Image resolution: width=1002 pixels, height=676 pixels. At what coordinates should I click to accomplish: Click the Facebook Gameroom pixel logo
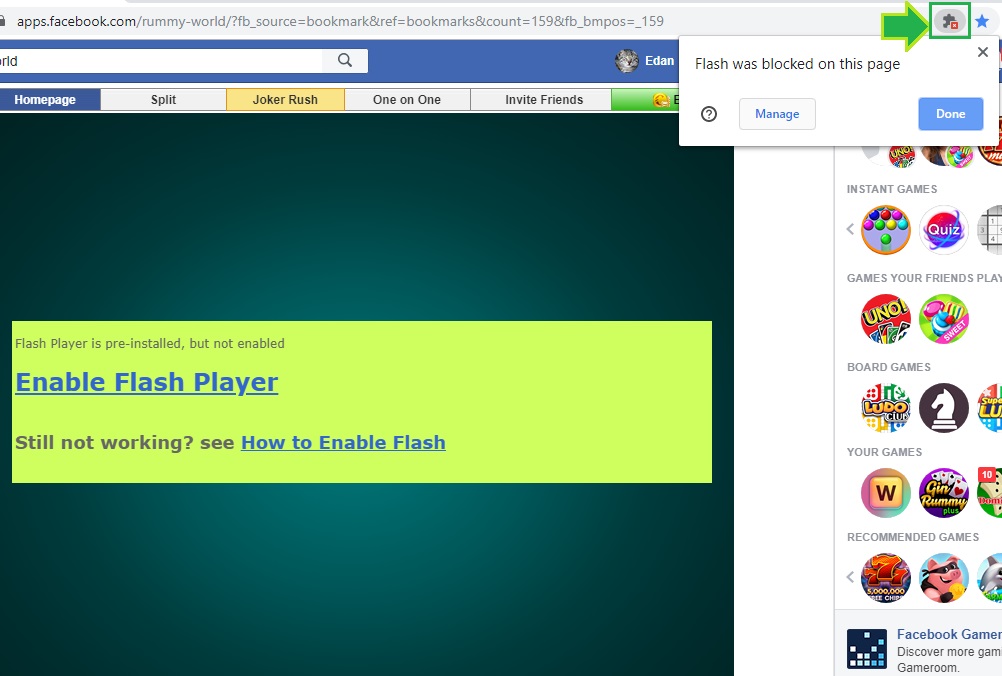tap(867, 649)
